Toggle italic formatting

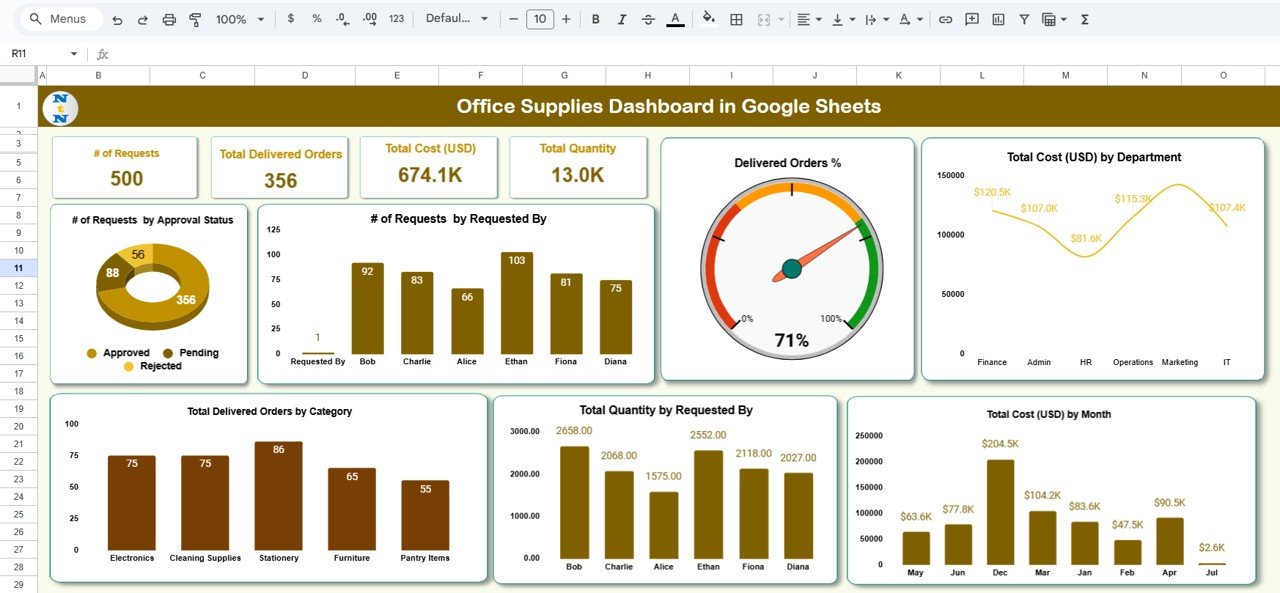click(x=622, y=19)
